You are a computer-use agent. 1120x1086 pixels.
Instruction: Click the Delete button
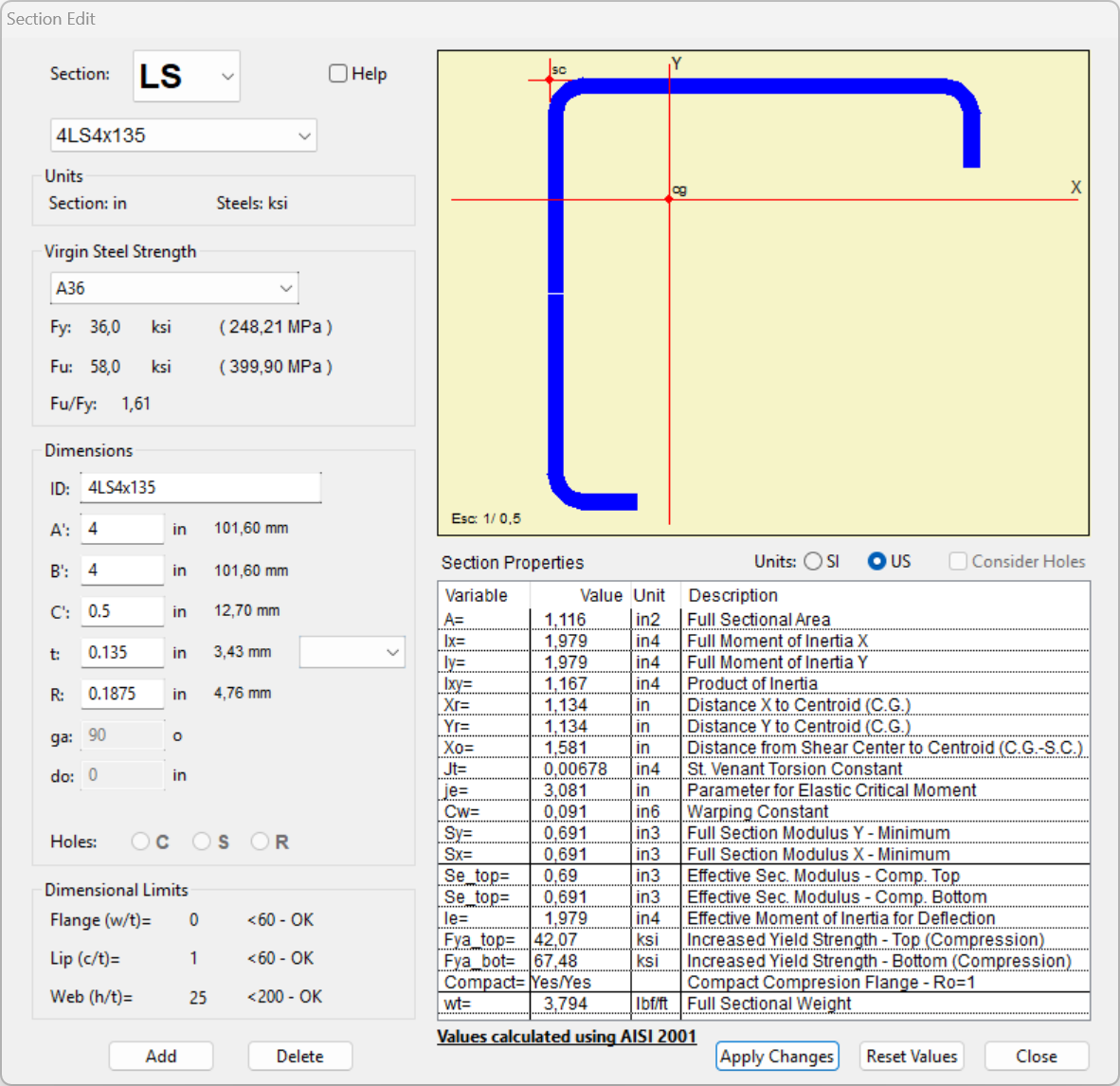tap(299, 1056)
